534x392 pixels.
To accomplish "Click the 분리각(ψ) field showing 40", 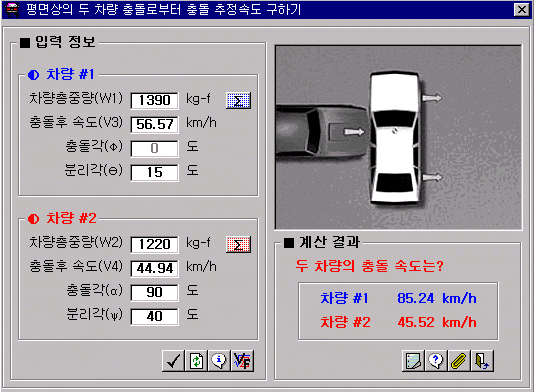I will coord(154,316).
